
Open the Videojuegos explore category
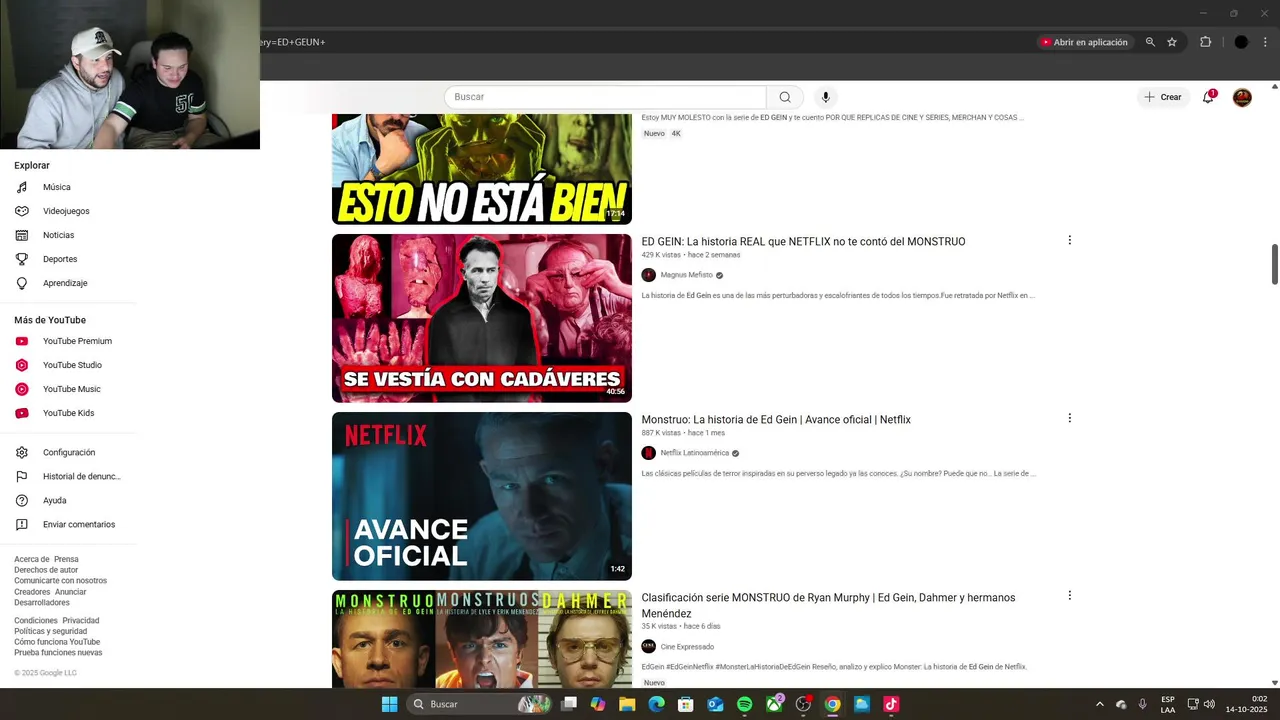pos(65,211)
